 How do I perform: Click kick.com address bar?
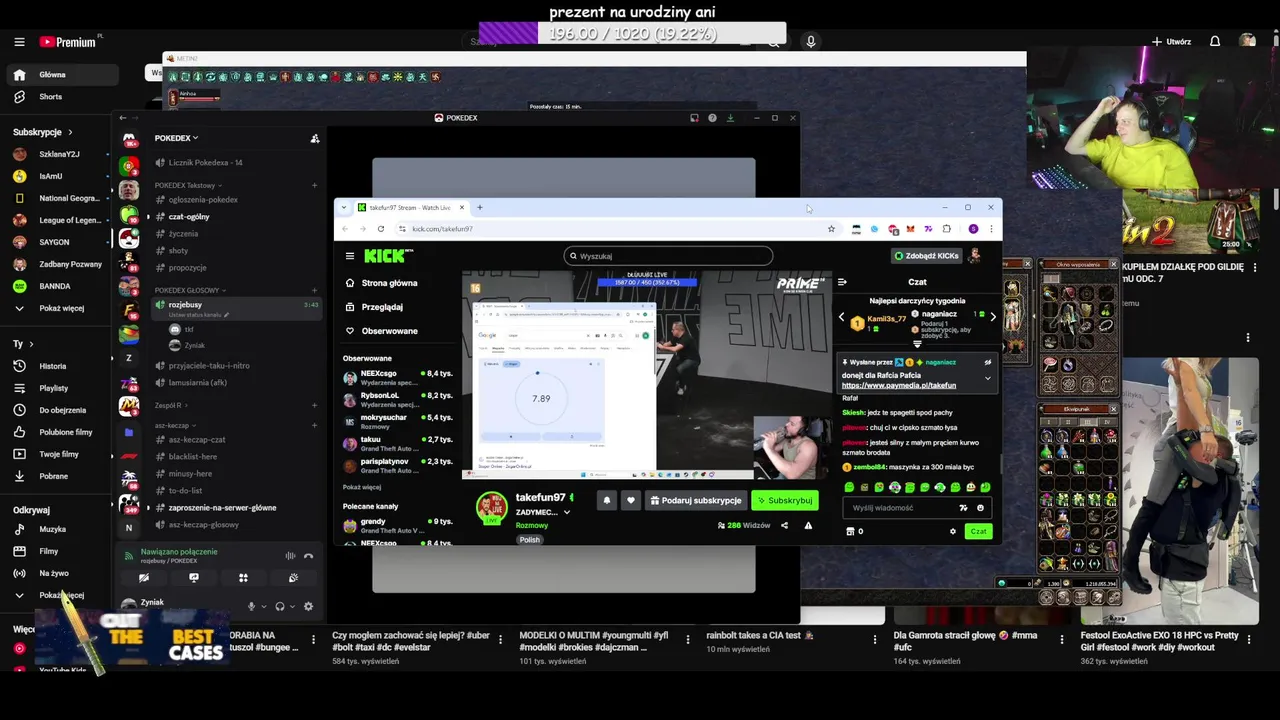click(615, 229)
